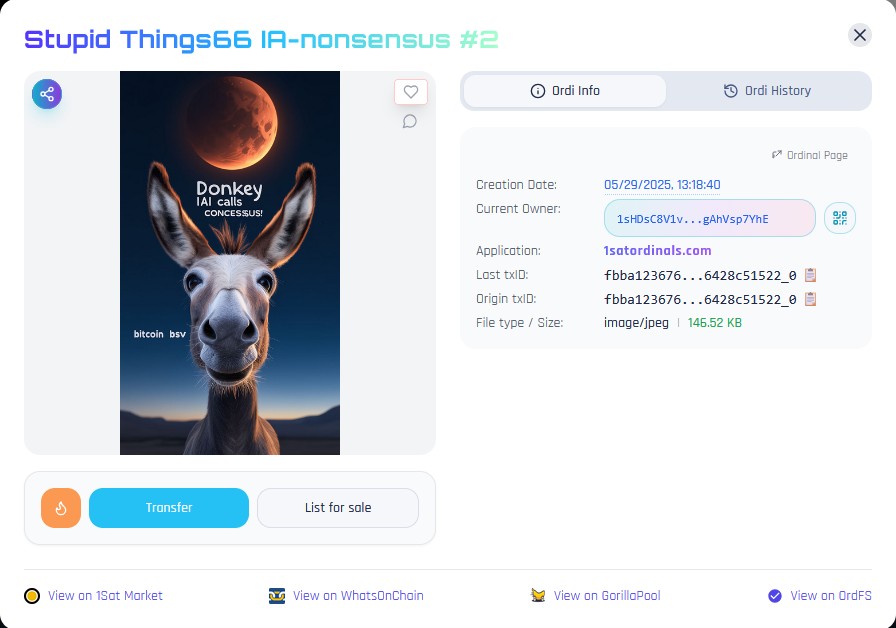Click the List for sale button
The image size is (896, 628).
tap(338, 507)
